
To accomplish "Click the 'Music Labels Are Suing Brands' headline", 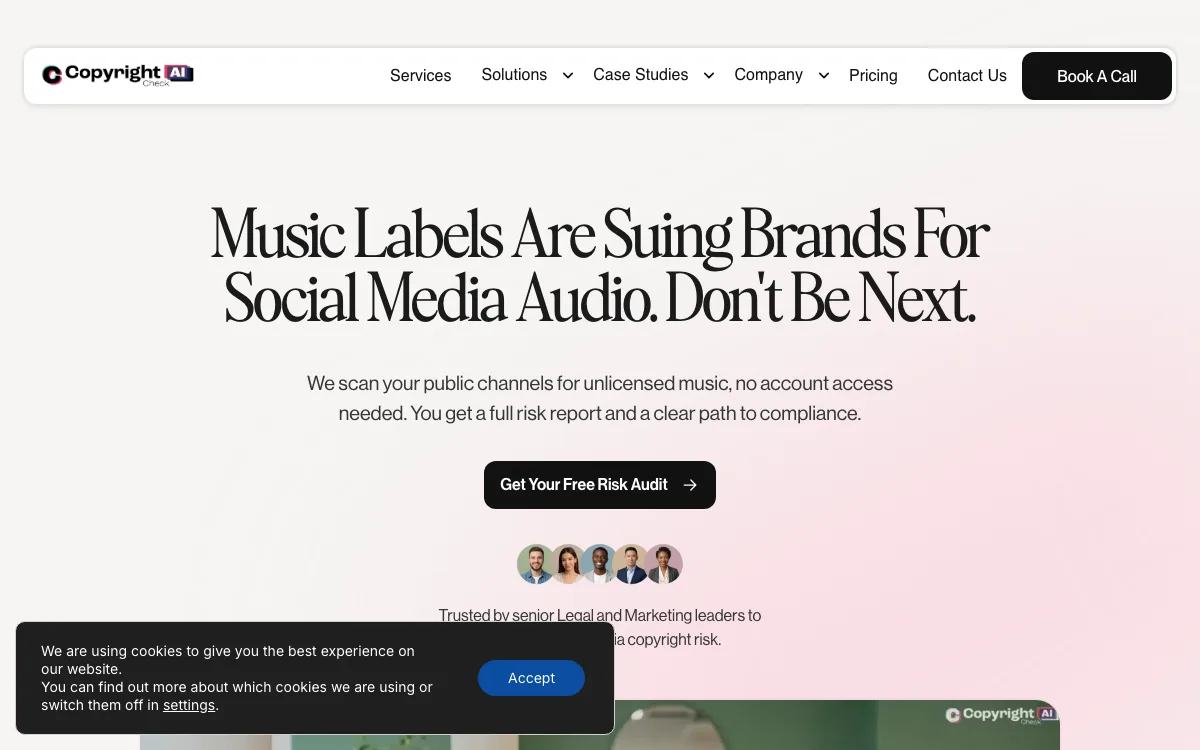I will 600,266.
